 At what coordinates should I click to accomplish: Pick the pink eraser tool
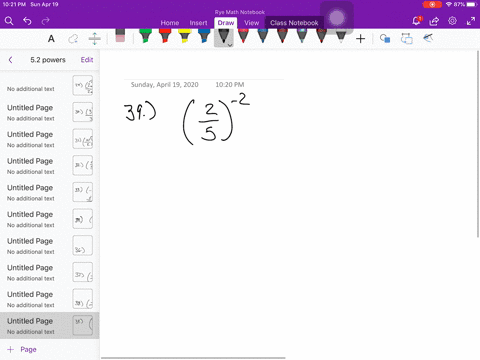120,36
